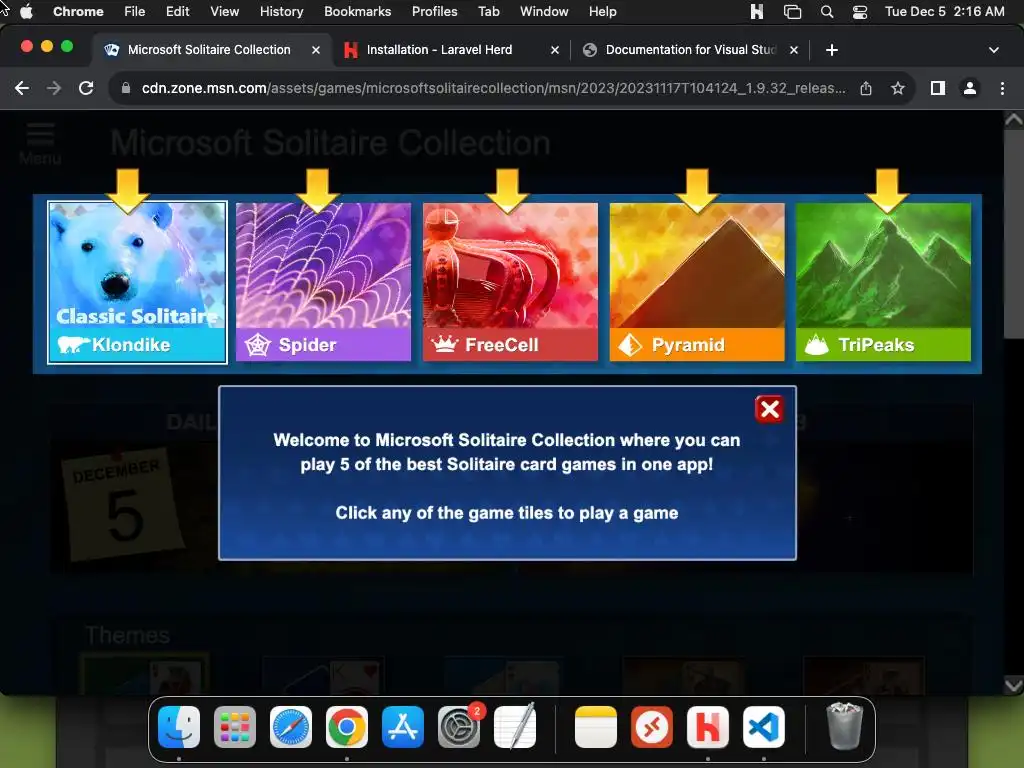The image size is (1024, 768).
Task: Open App Store from the dock
Action: pos(403,727)
